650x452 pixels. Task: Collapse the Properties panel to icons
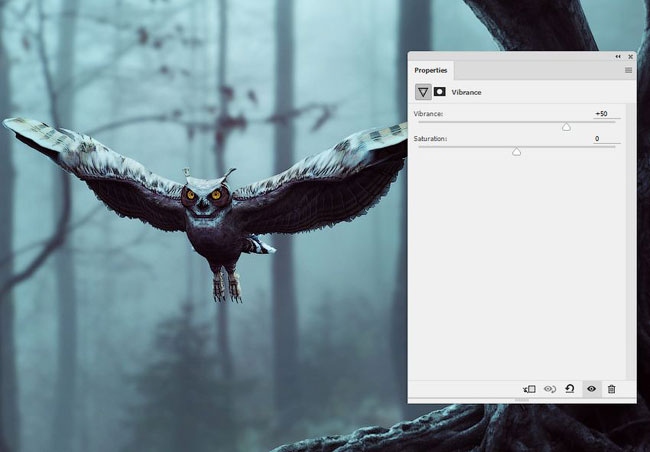[x=618, y=56]
